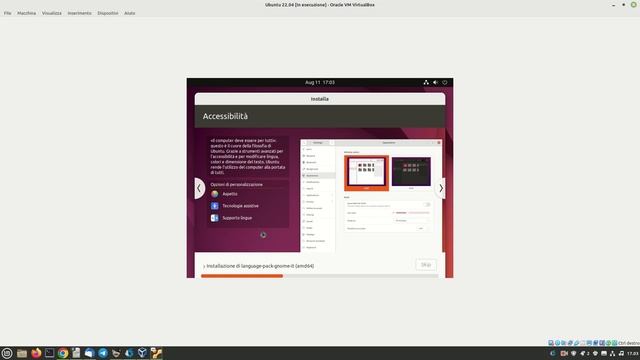The height and width of the screenshot is (360, 640).
Task: Launch Google Chrome from the taskbar
Action: (63, 353)
